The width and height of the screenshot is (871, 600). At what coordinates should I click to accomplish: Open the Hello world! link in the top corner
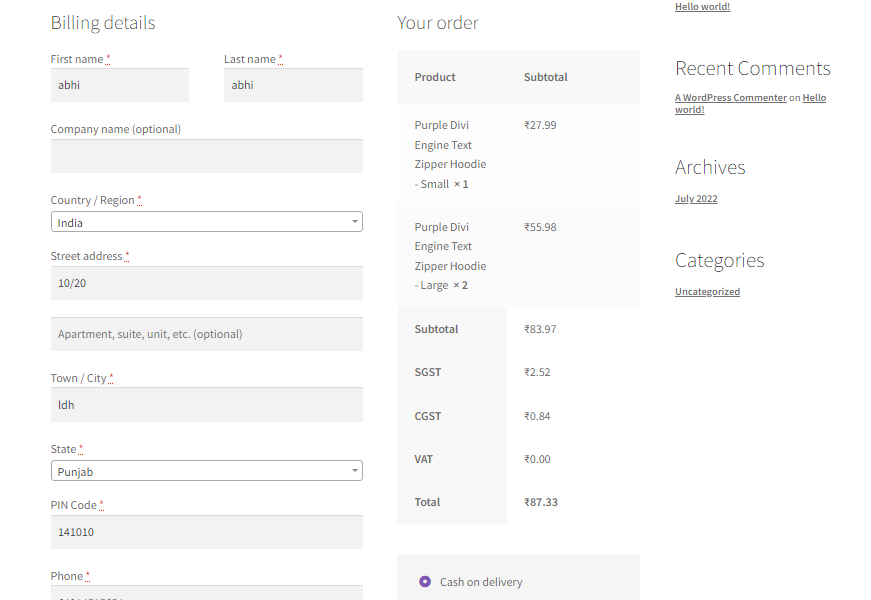click(702, 7)
